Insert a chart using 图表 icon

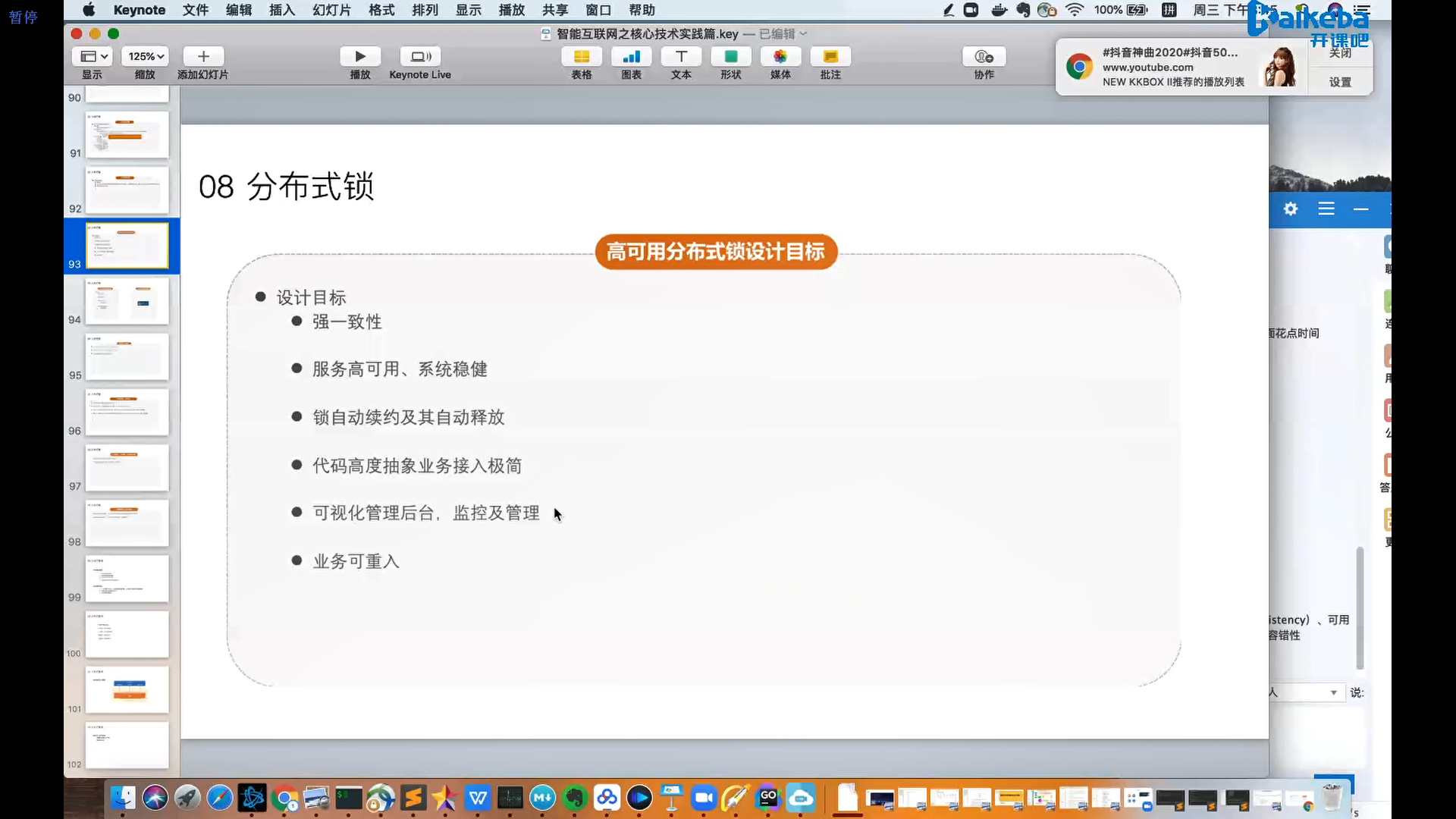point(631,57)
